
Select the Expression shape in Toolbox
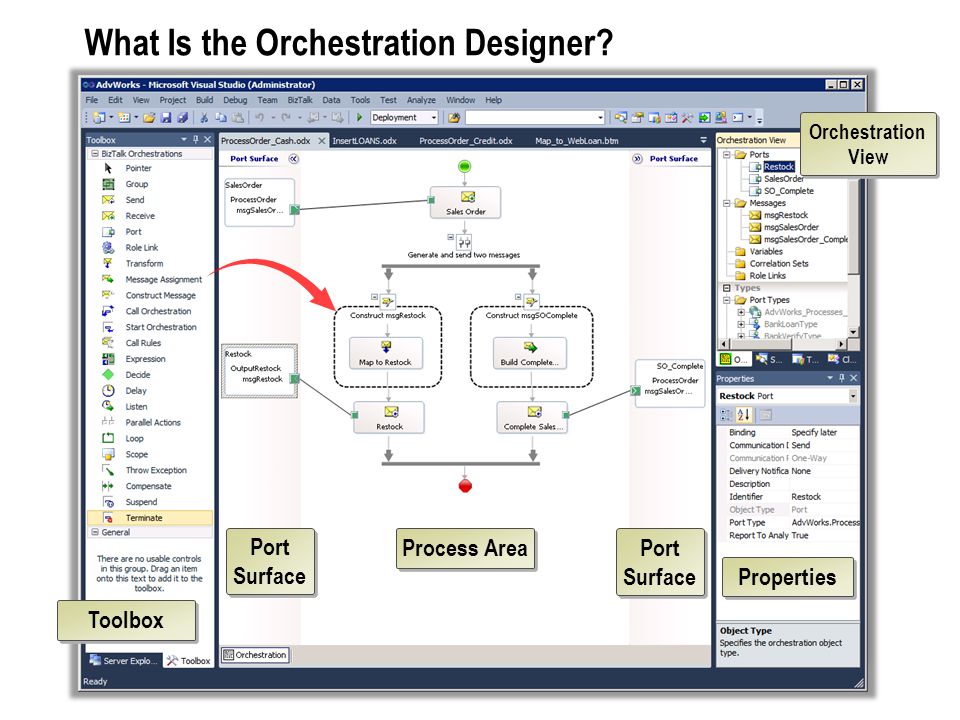(x=145, y=359)
